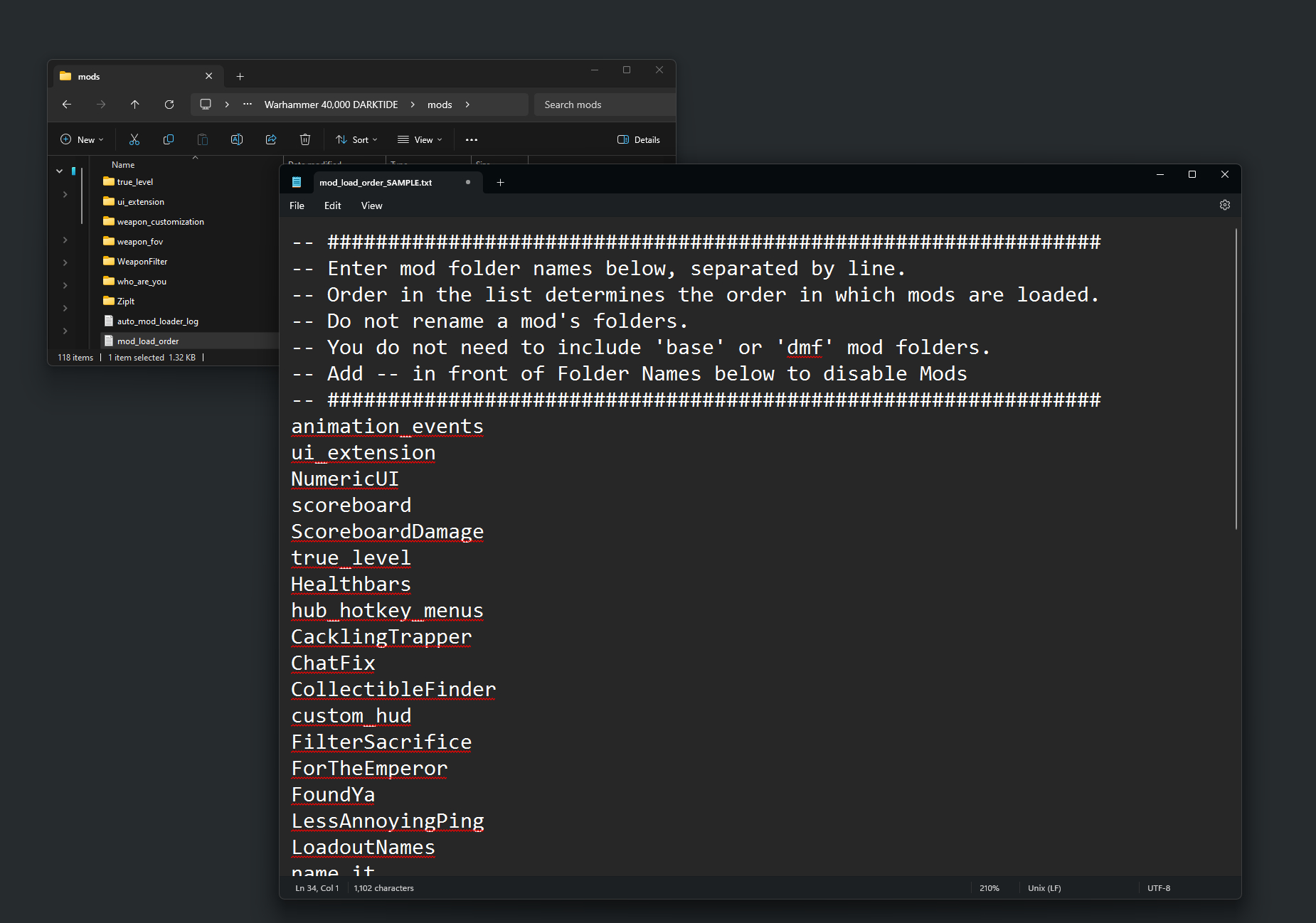The width and height of the screenshot is (1316, 923).
Task: Select the weapon_fov folder
Action: point(140,242)
